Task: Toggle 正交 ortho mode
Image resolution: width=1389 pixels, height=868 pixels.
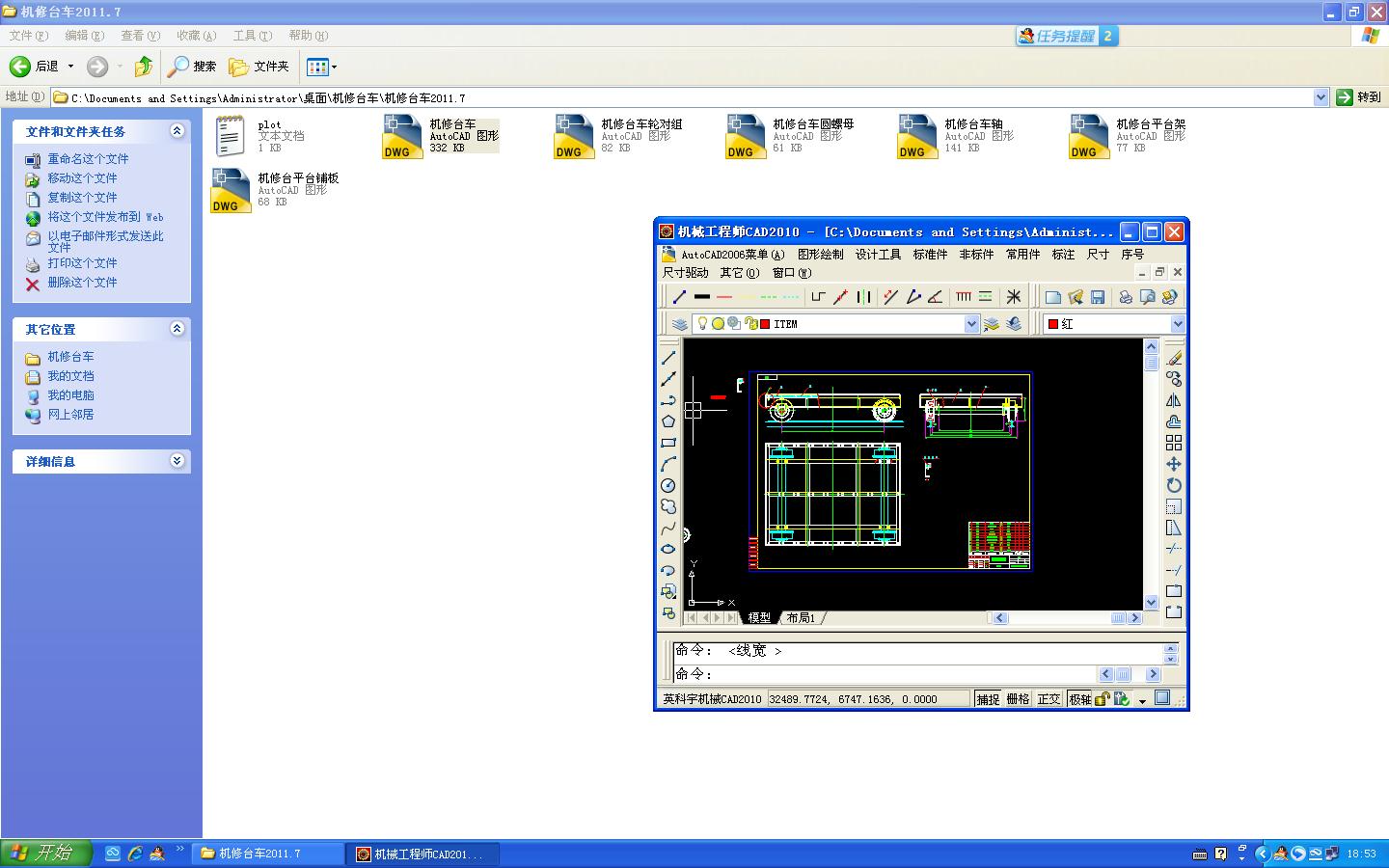Action: (x=1049, y=699)
